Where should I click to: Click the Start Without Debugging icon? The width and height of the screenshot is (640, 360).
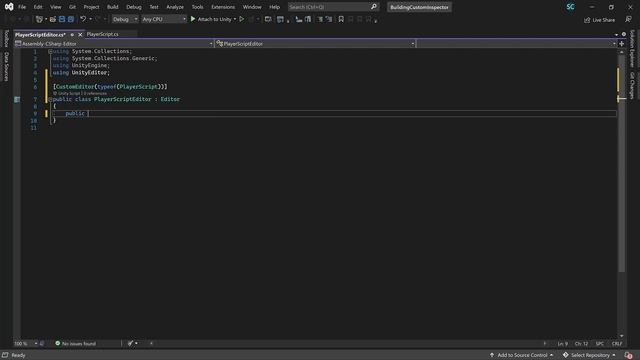pyautogui.click(x=242, y=19)
